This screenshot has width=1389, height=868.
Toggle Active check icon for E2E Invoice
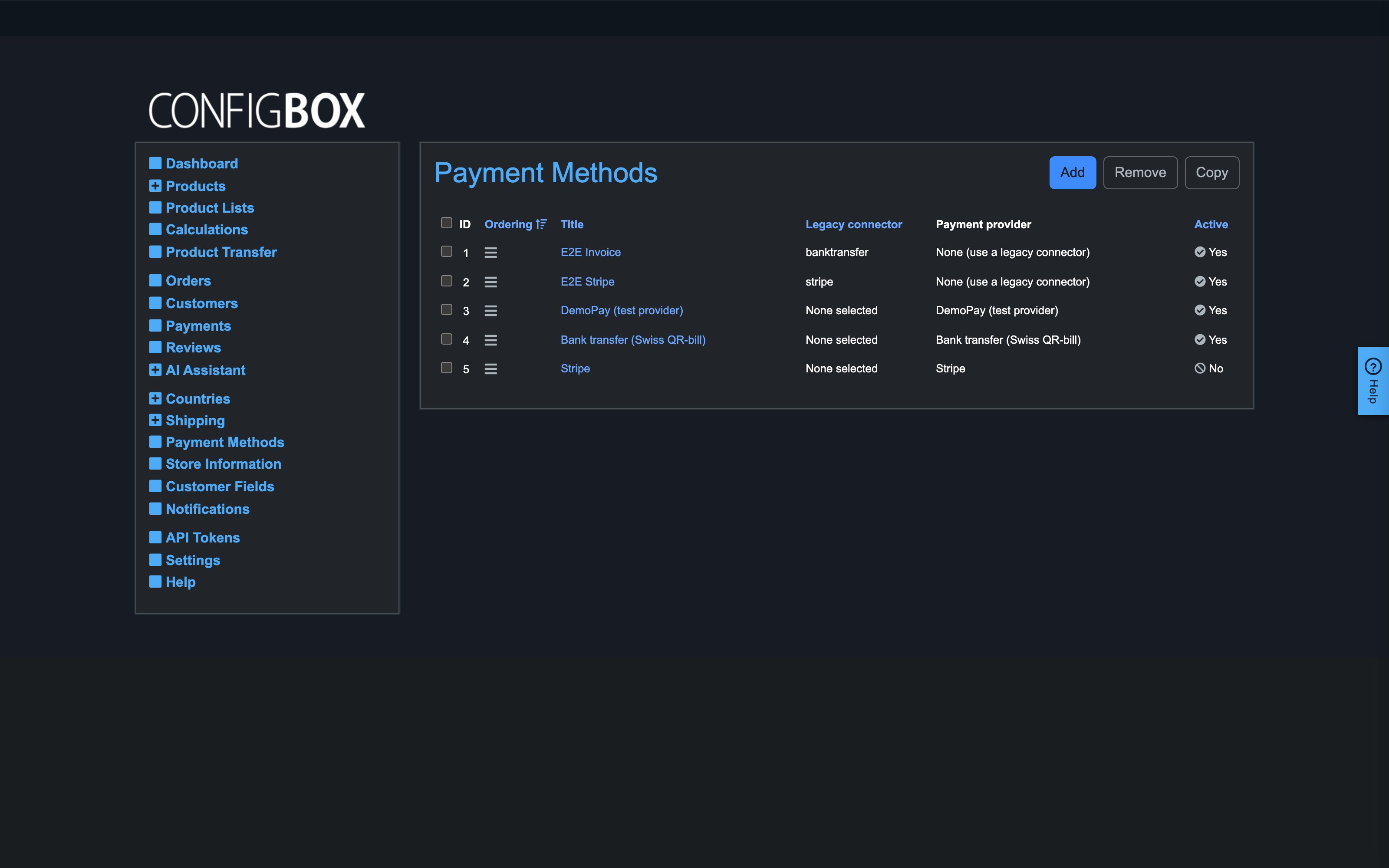[x=1200, y=252]
